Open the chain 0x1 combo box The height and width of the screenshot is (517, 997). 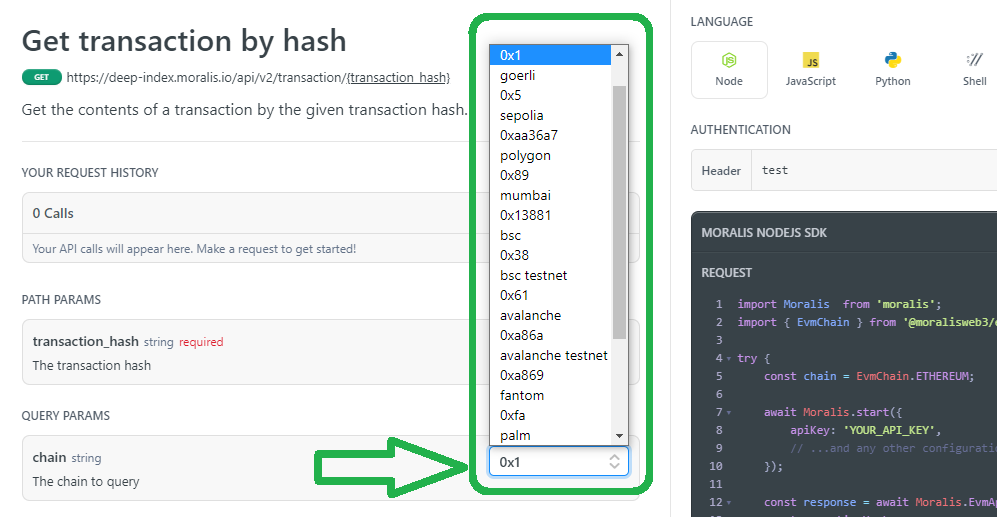coord(558,462)
